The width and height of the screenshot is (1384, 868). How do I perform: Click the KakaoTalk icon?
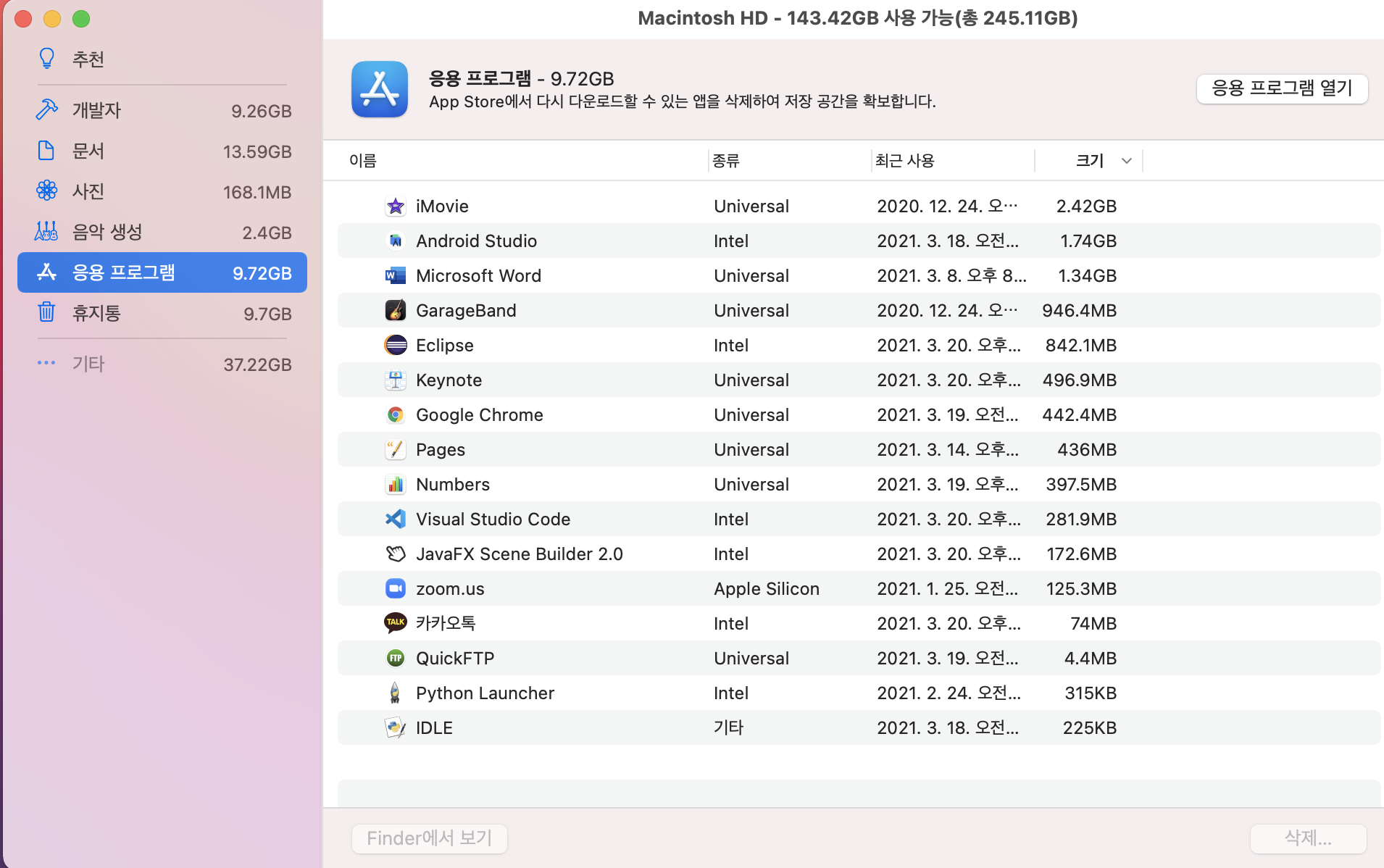pos(395,623)
